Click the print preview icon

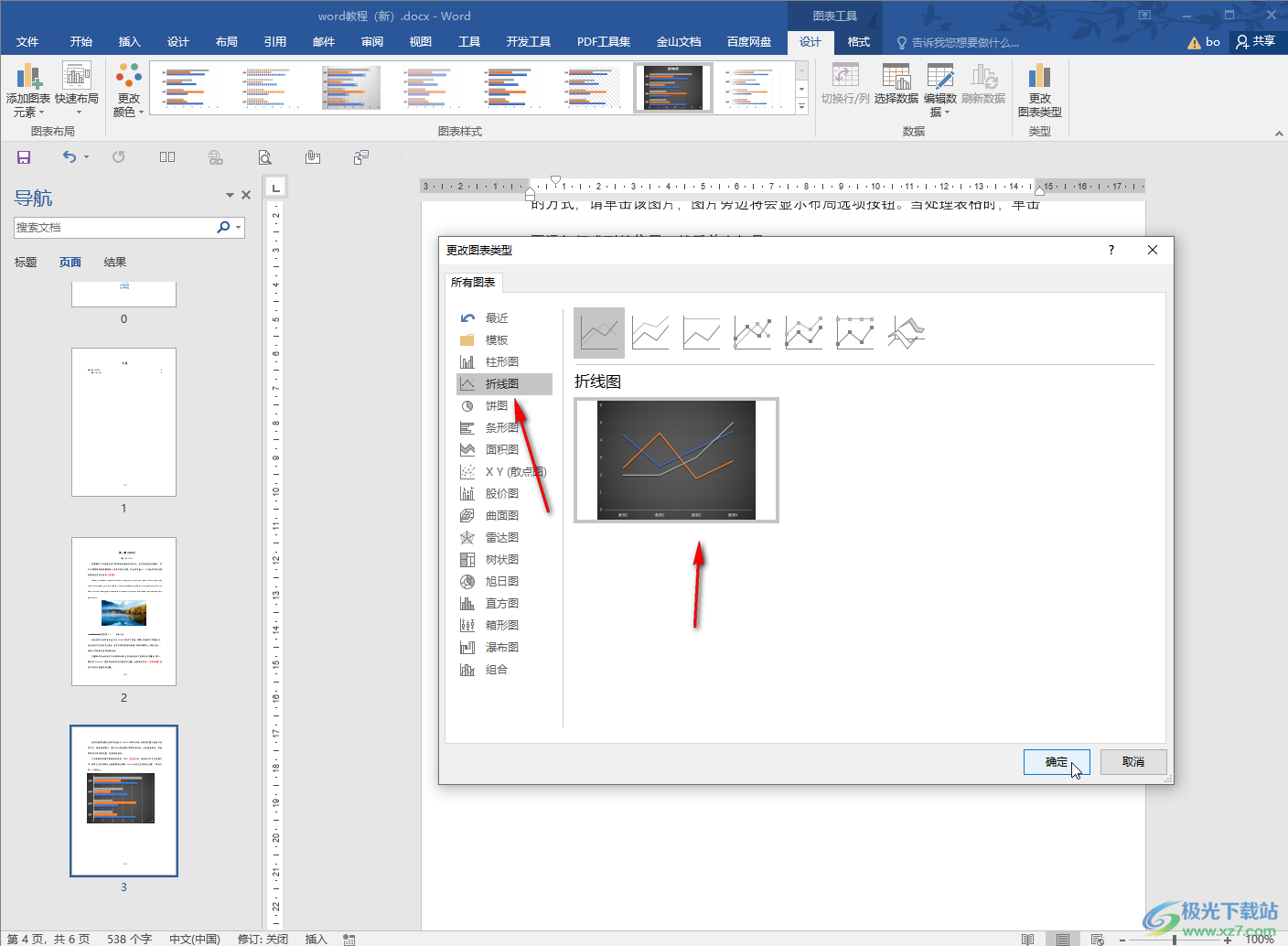tap(264, 157)
